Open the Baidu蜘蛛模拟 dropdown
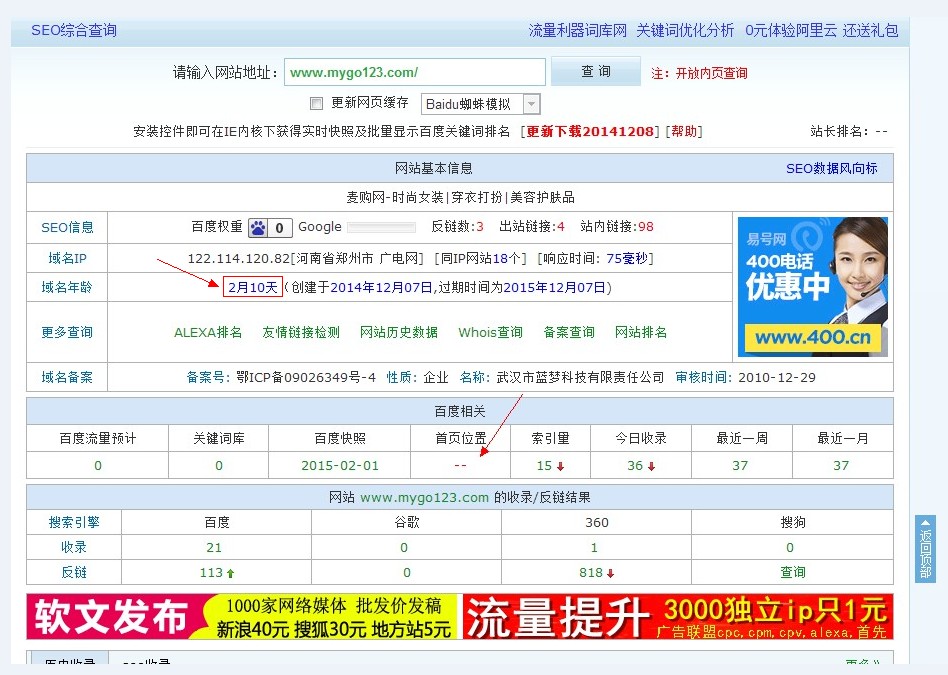Screen dimensions: 948x675 (x=481, y=104)
